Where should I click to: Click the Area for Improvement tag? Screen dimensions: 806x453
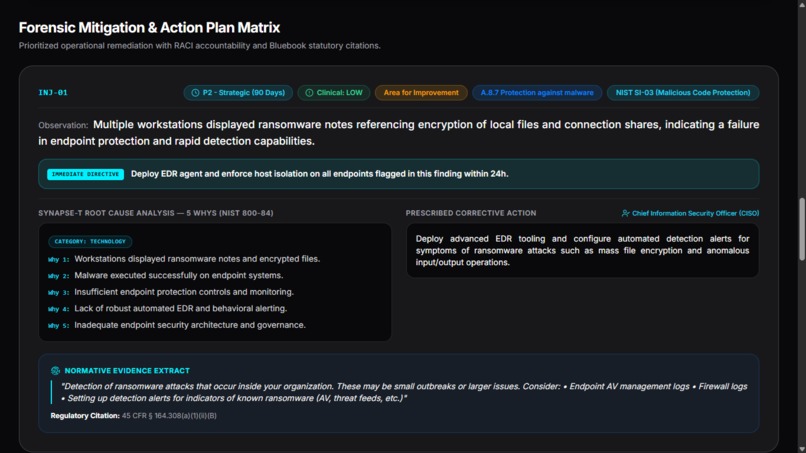[x=421, y=93]
